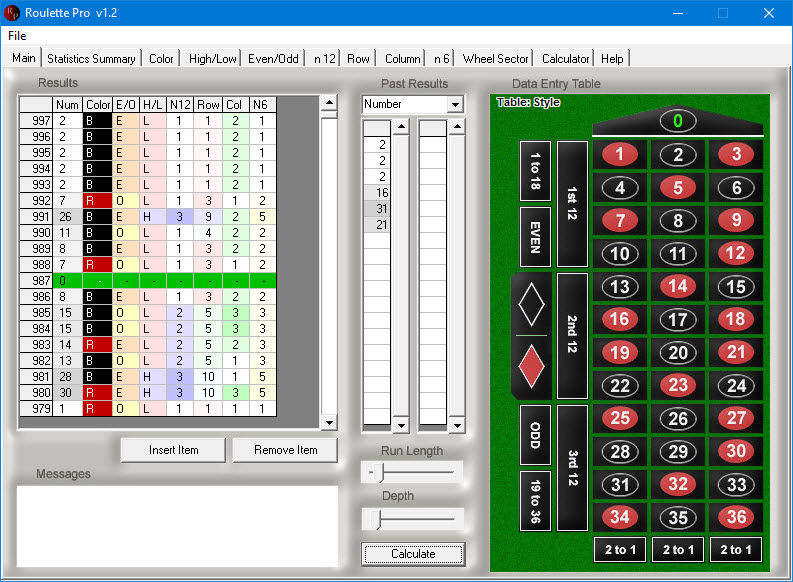Viewport: 793px width, 582px height.
Task: Select value 31 in Past Results list
Action: pyautogui.click(x=377, y=209)
